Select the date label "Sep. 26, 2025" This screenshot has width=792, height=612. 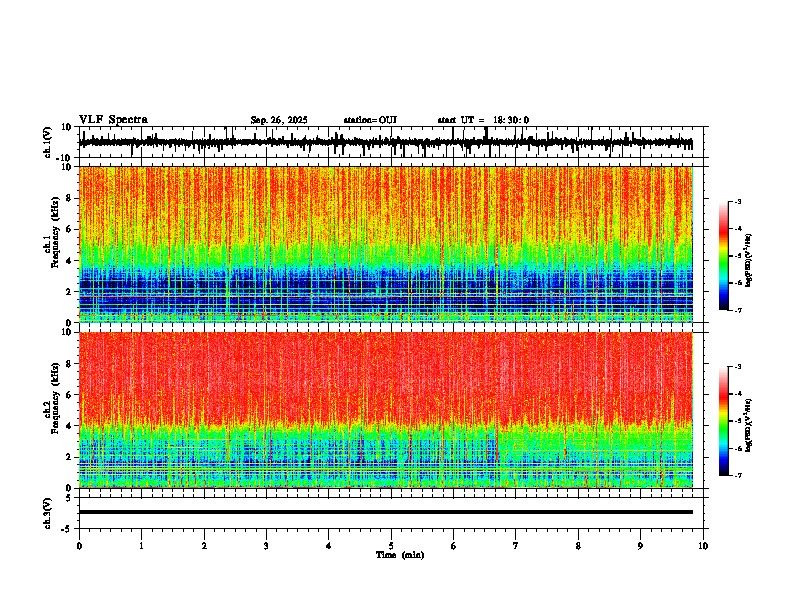click(x=279, y=120)
